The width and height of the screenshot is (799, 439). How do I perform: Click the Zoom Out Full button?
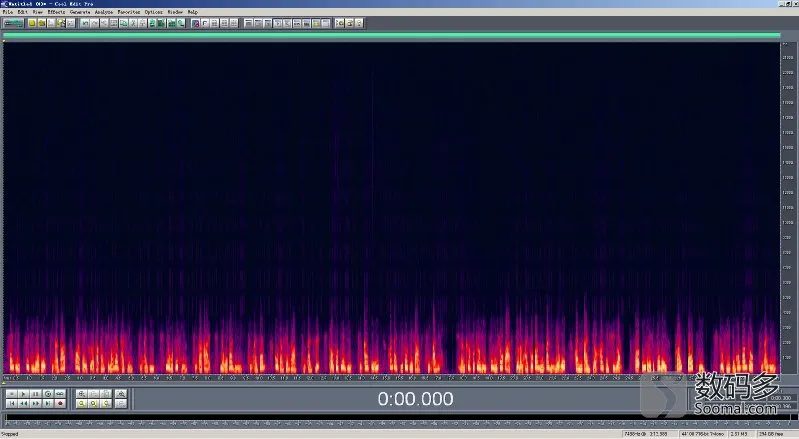(106, 394)
